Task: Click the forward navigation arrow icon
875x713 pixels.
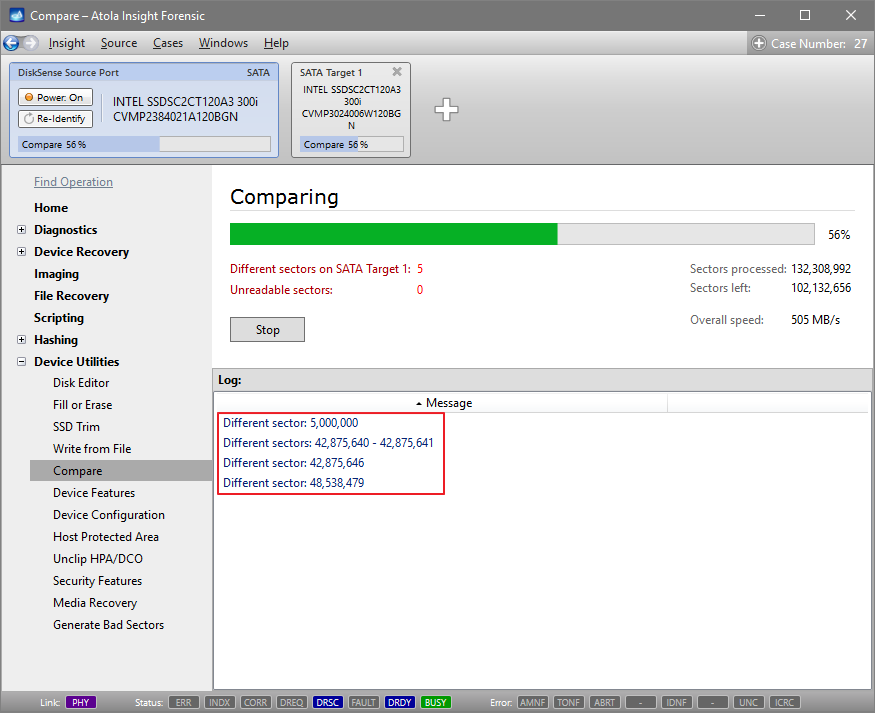Action: 30,43
